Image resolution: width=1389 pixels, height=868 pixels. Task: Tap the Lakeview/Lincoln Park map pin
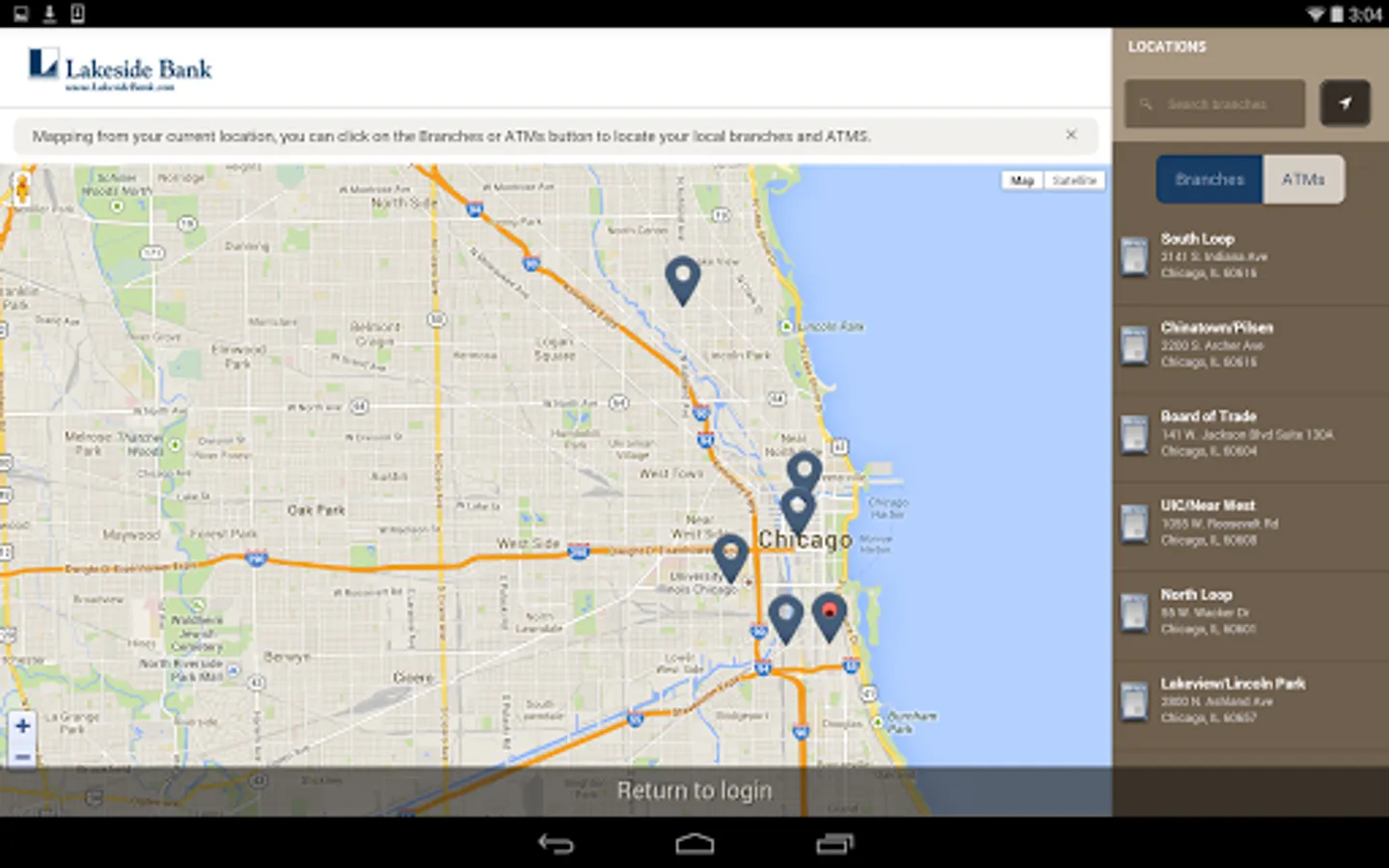(683, 281)
